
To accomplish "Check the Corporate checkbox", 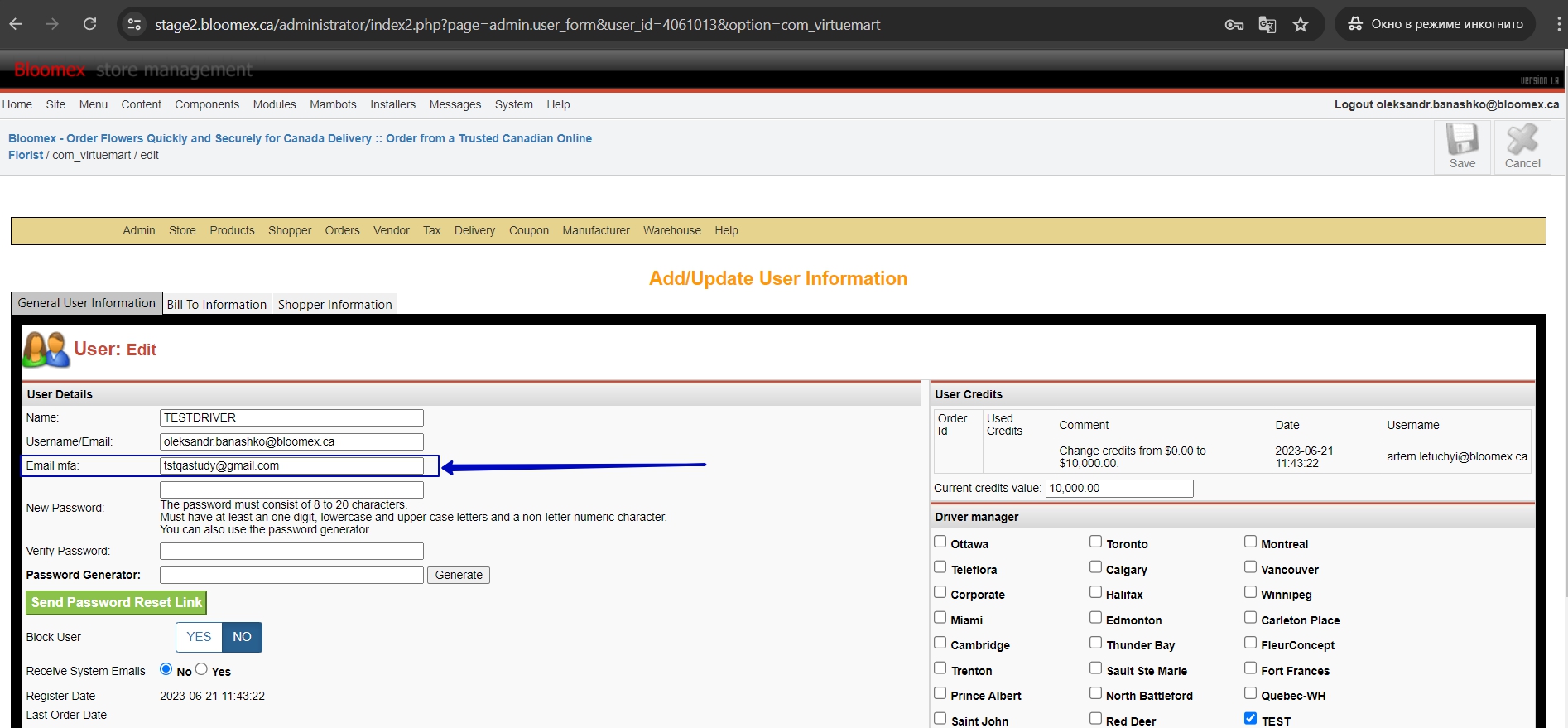I will click(940, 592).
